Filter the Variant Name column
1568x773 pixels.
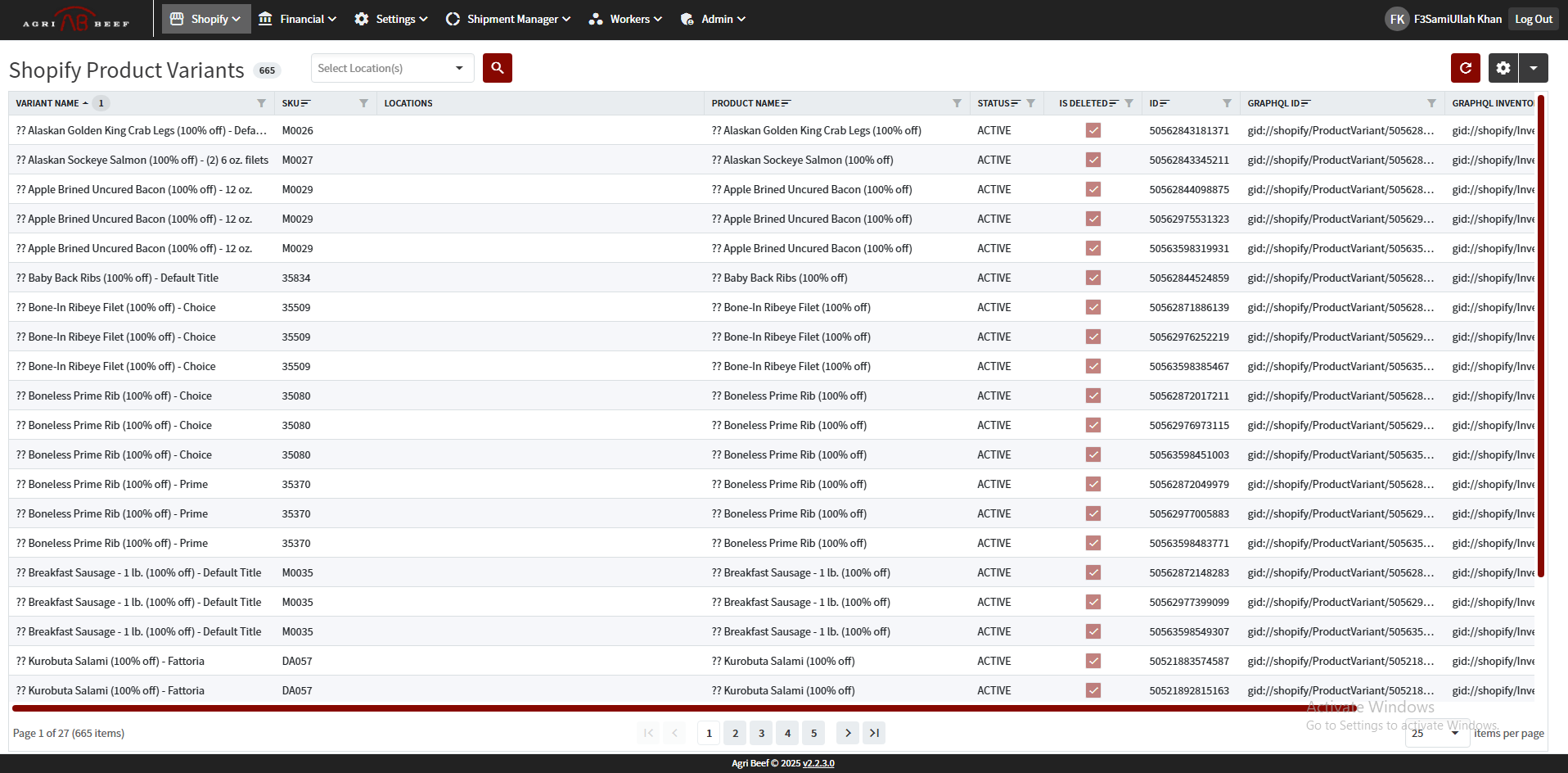(261, 103)
